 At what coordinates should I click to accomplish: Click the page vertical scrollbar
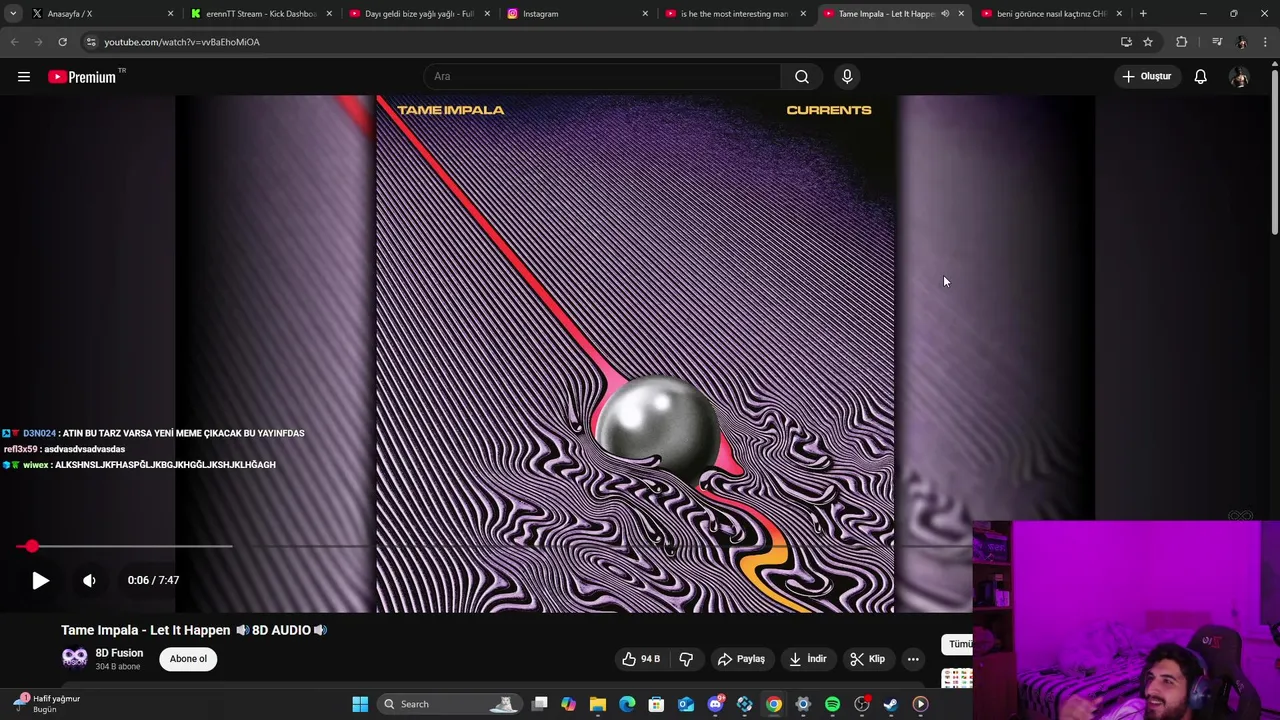point(1274,150)
